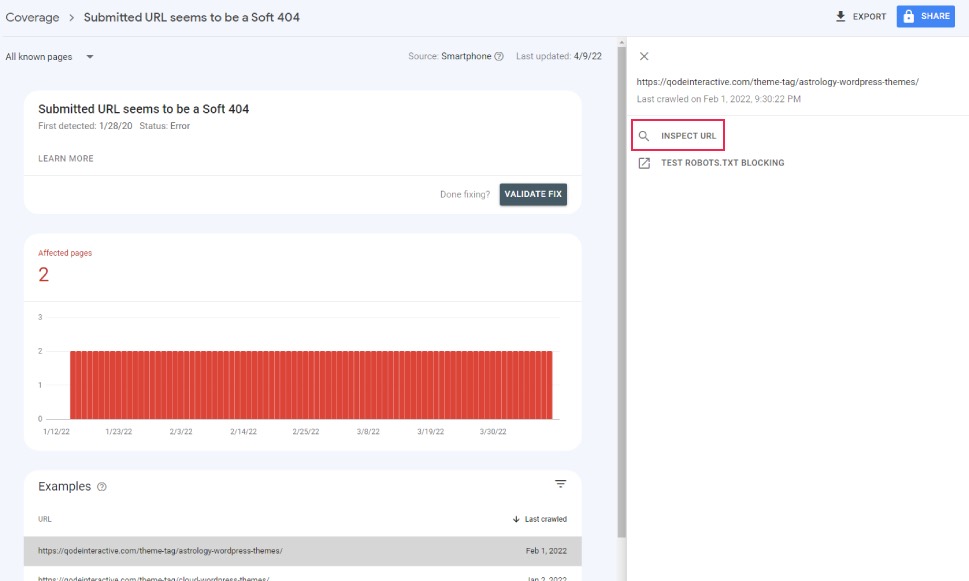Close the URL details side panel

pyautogui.click(x=644, y=57)
